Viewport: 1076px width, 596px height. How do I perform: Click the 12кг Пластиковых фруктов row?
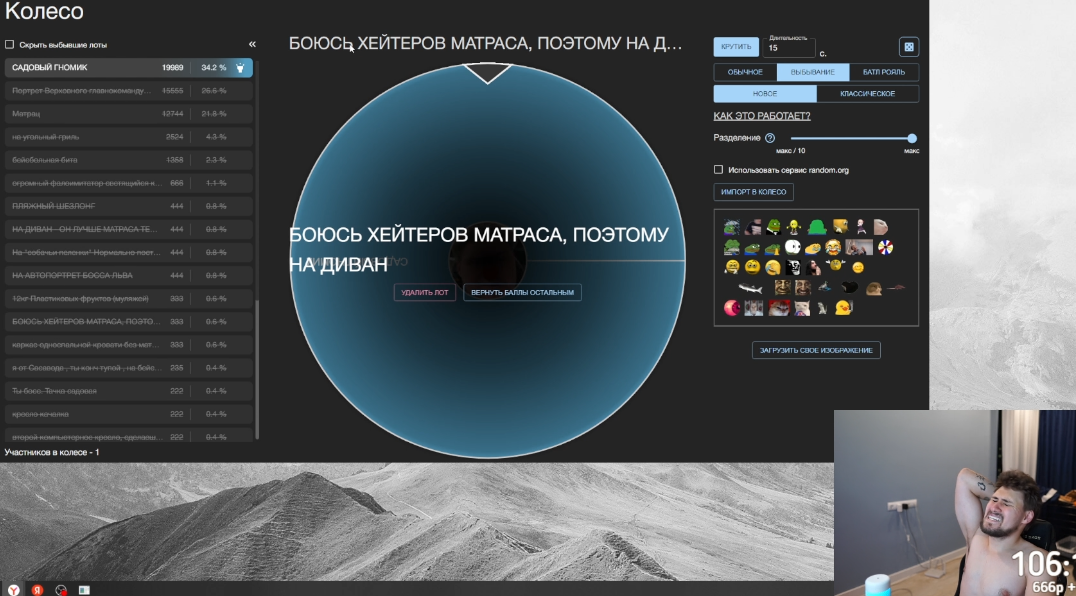pos(129,298)
